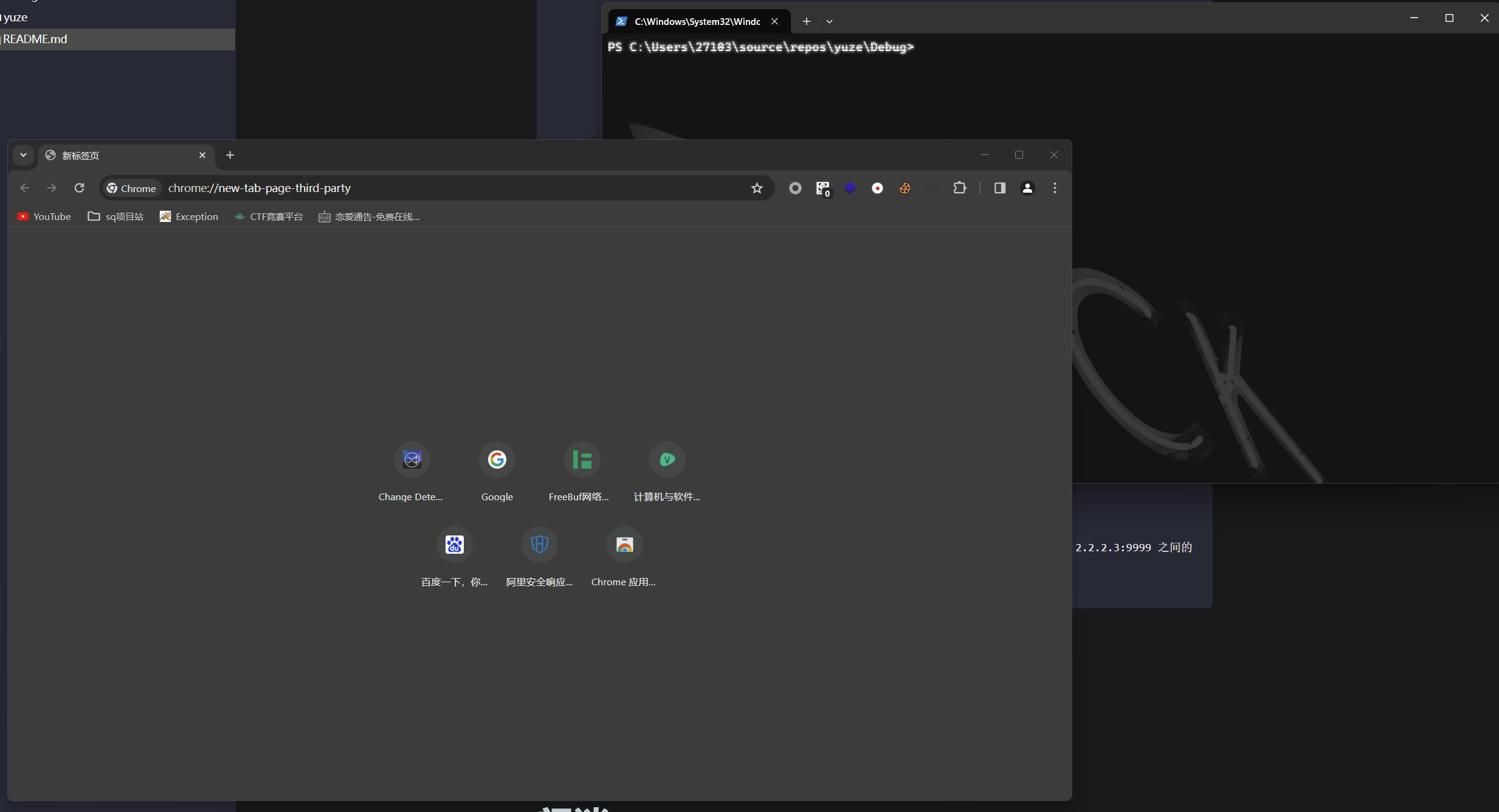Open the cookie extension icon
Viewport: 1499px width, 812px height.
click(905, 188)
